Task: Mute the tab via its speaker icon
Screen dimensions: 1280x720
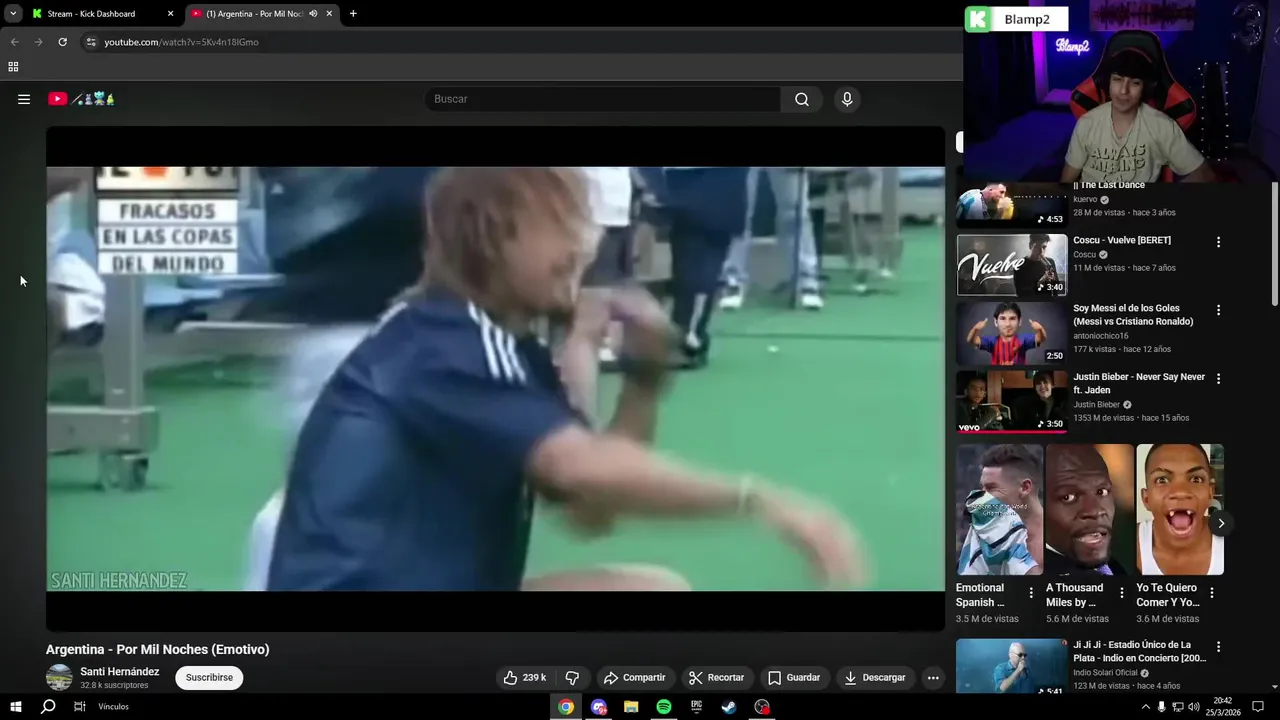Action: [313, 14]
